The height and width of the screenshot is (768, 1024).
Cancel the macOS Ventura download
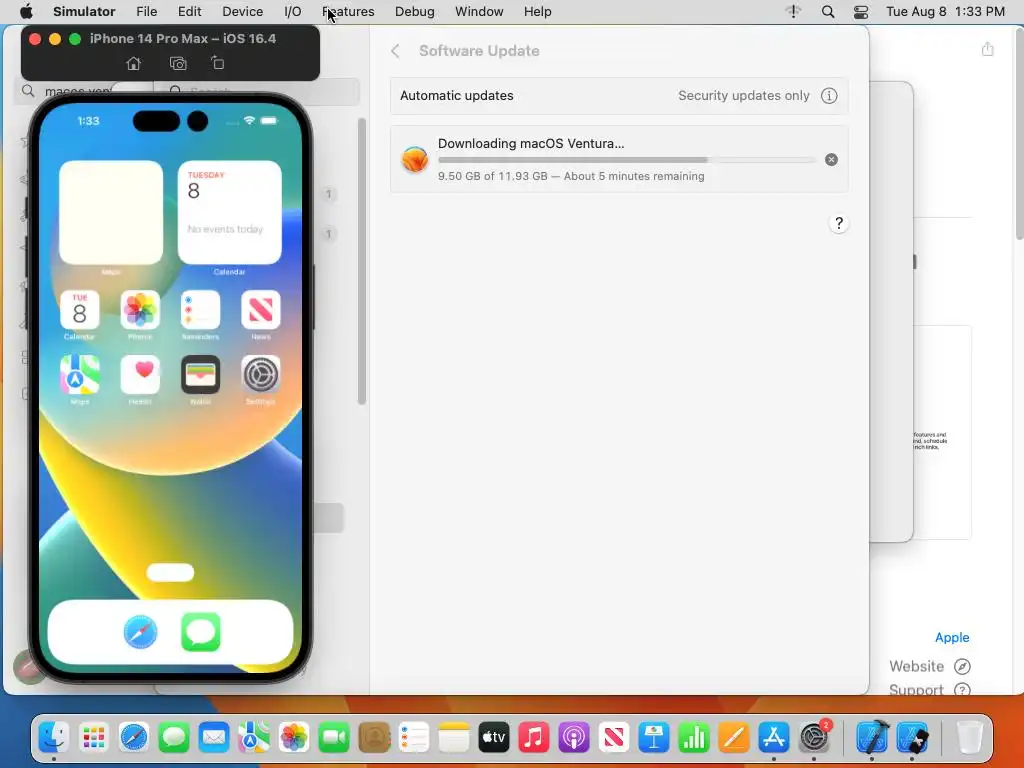tap(831, 159)
